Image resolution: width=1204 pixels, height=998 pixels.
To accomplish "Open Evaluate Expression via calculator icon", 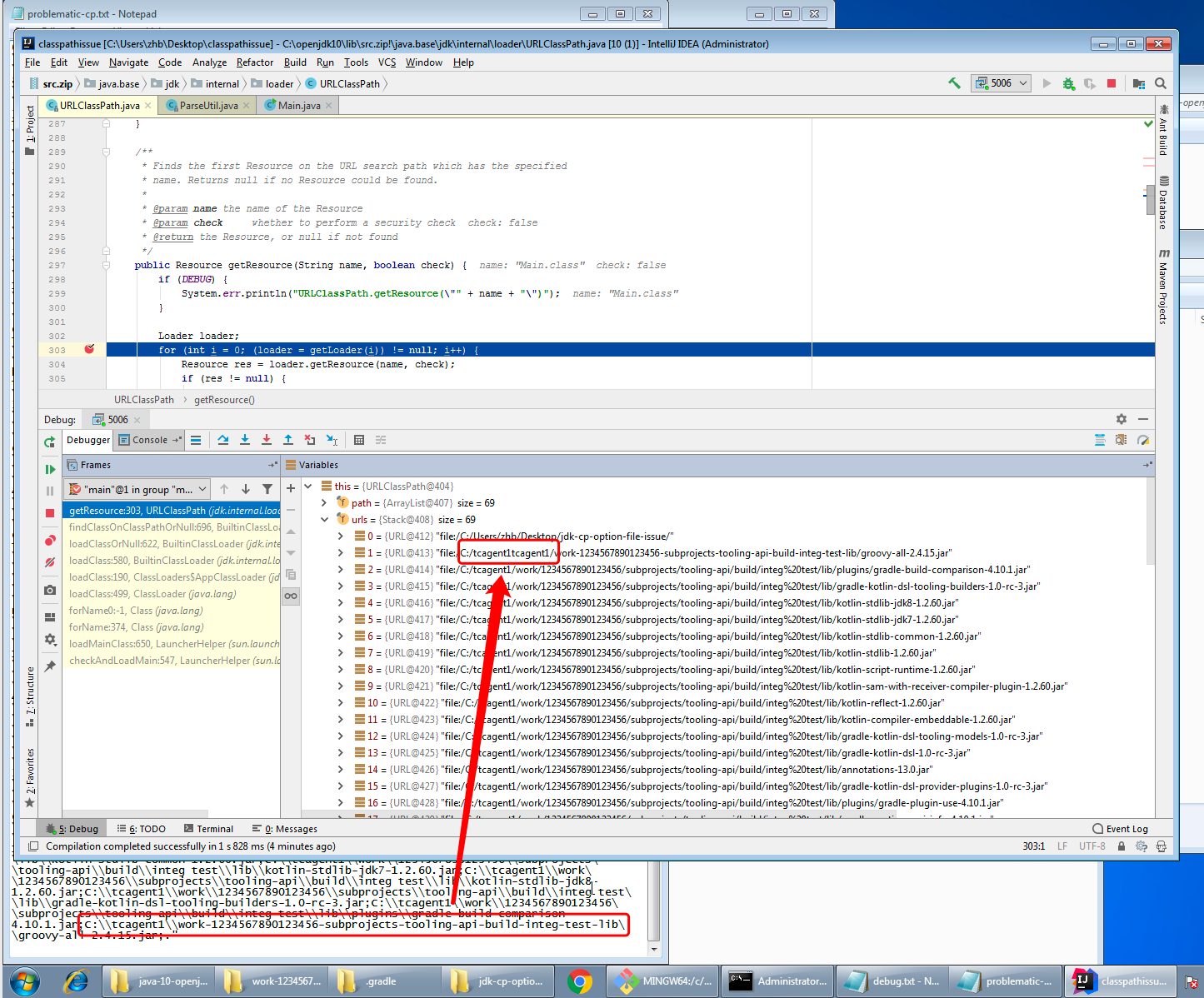I will point(359,439).
